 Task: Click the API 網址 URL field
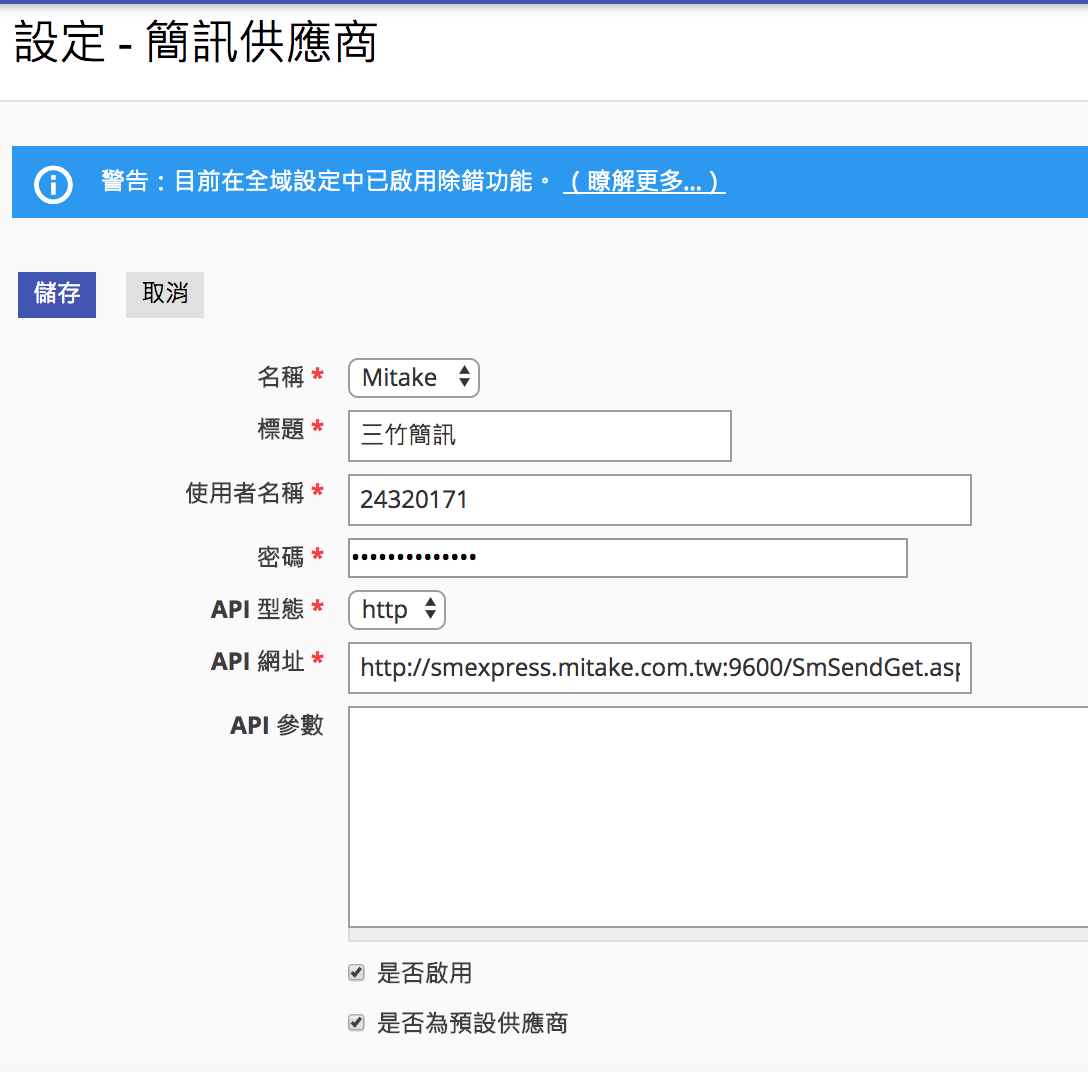[659, 668]
